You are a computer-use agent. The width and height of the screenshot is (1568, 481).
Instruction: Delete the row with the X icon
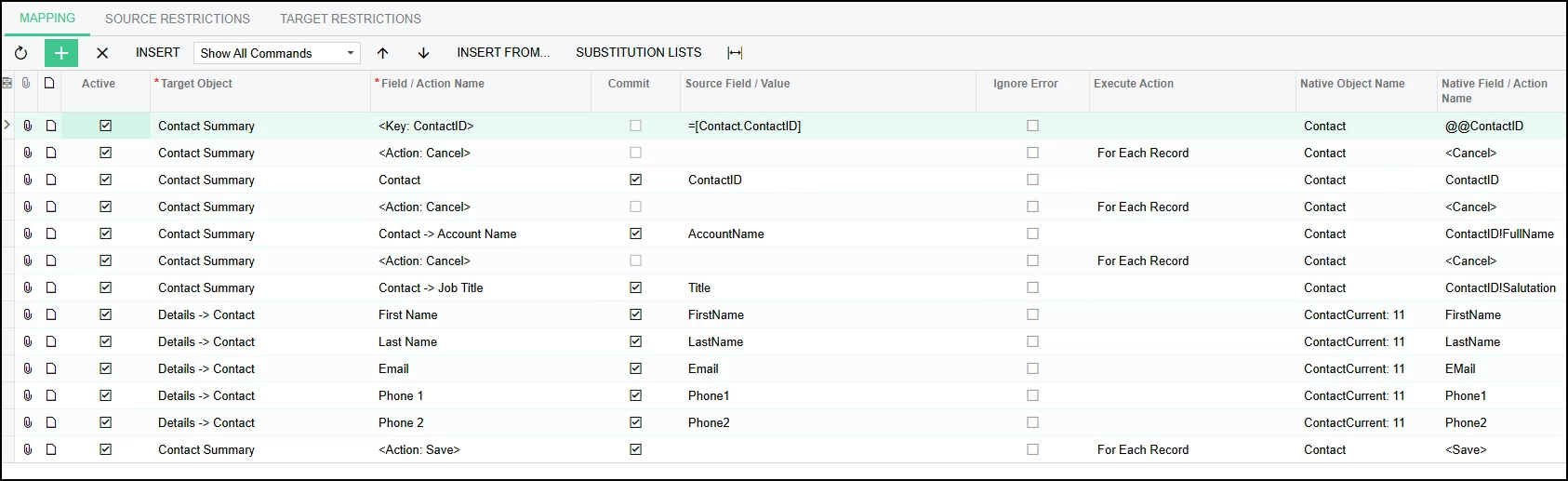(x=102, y=53)
